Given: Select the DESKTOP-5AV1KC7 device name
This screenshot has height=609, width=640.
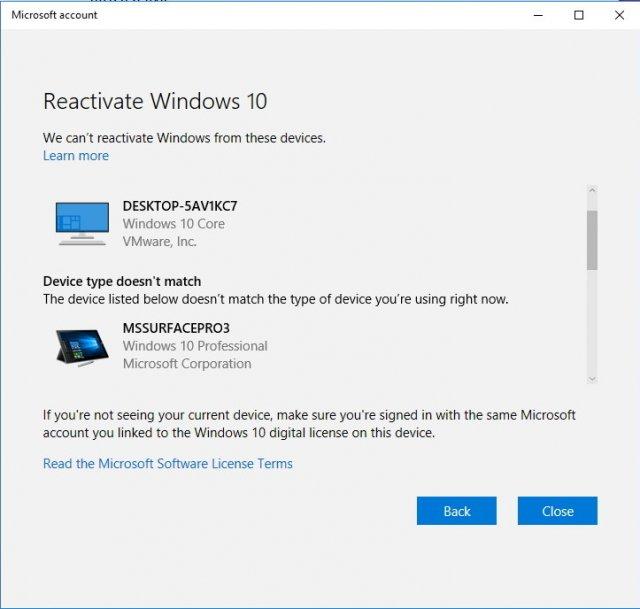Looking at the screenshot, I should click(x=180, y=206).
